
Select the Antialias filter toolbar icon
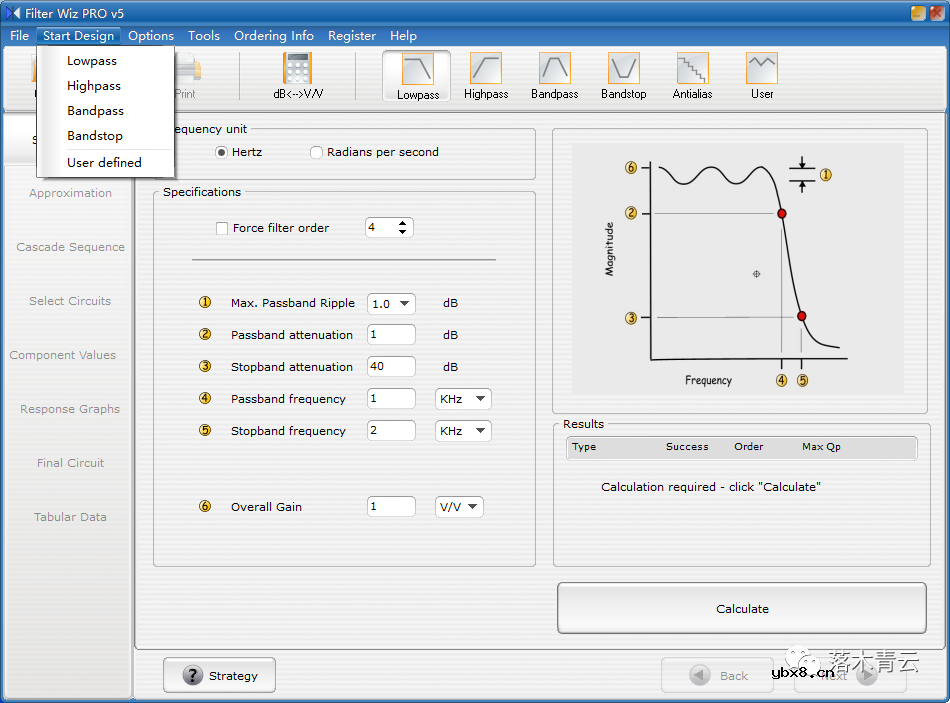pyautogui.click(x=692, y=76)
